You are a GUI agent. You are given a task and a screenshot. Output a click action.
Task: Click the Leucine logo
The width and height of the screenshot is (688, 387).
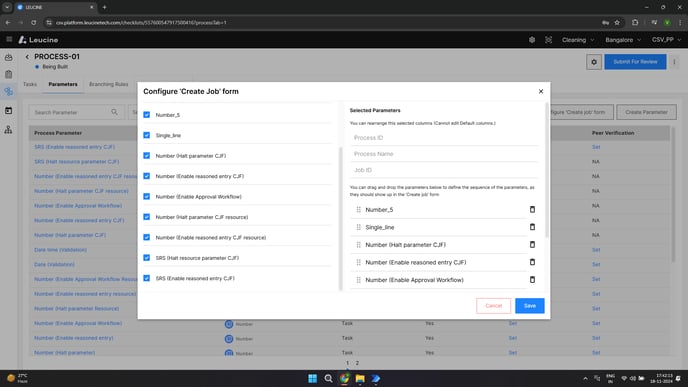pos(38,40)
